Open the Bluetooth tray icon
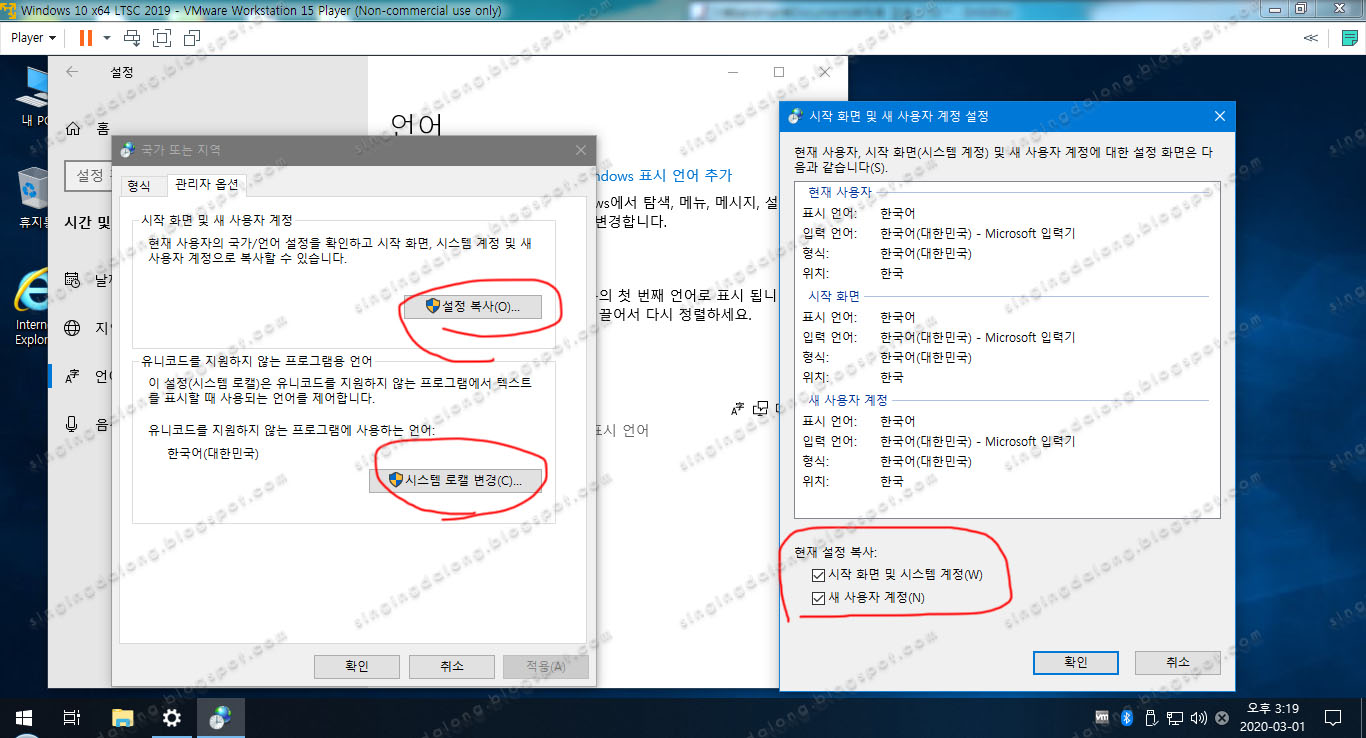The width and height of the screenshot is (1366, 738). pos(1126,717)
